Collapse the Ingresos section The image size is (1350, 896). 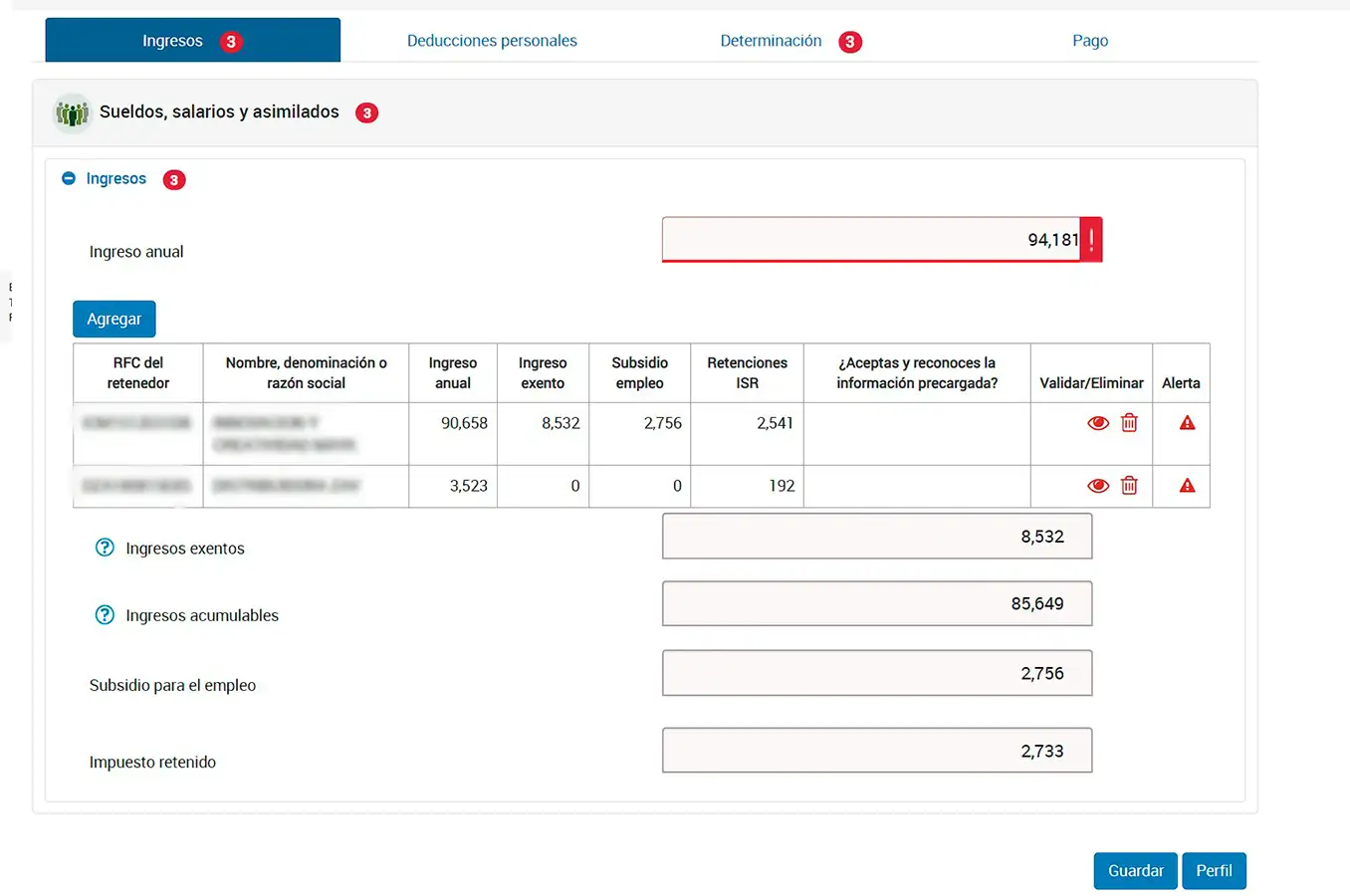tap(69, 179)
